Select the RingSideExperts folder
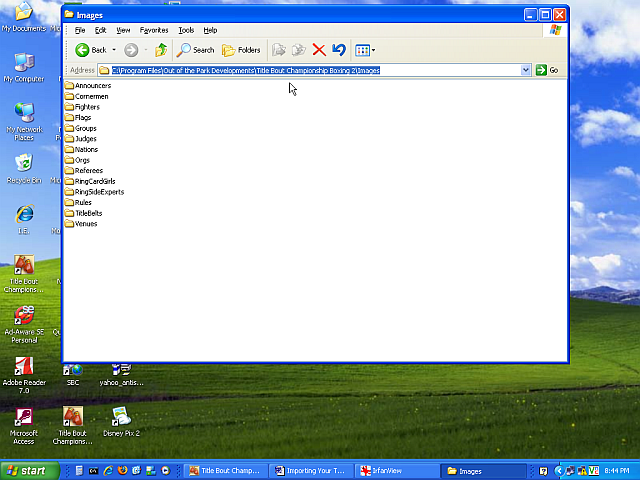The height and width of the screenshot is (480, 640). tap(95, 192)
